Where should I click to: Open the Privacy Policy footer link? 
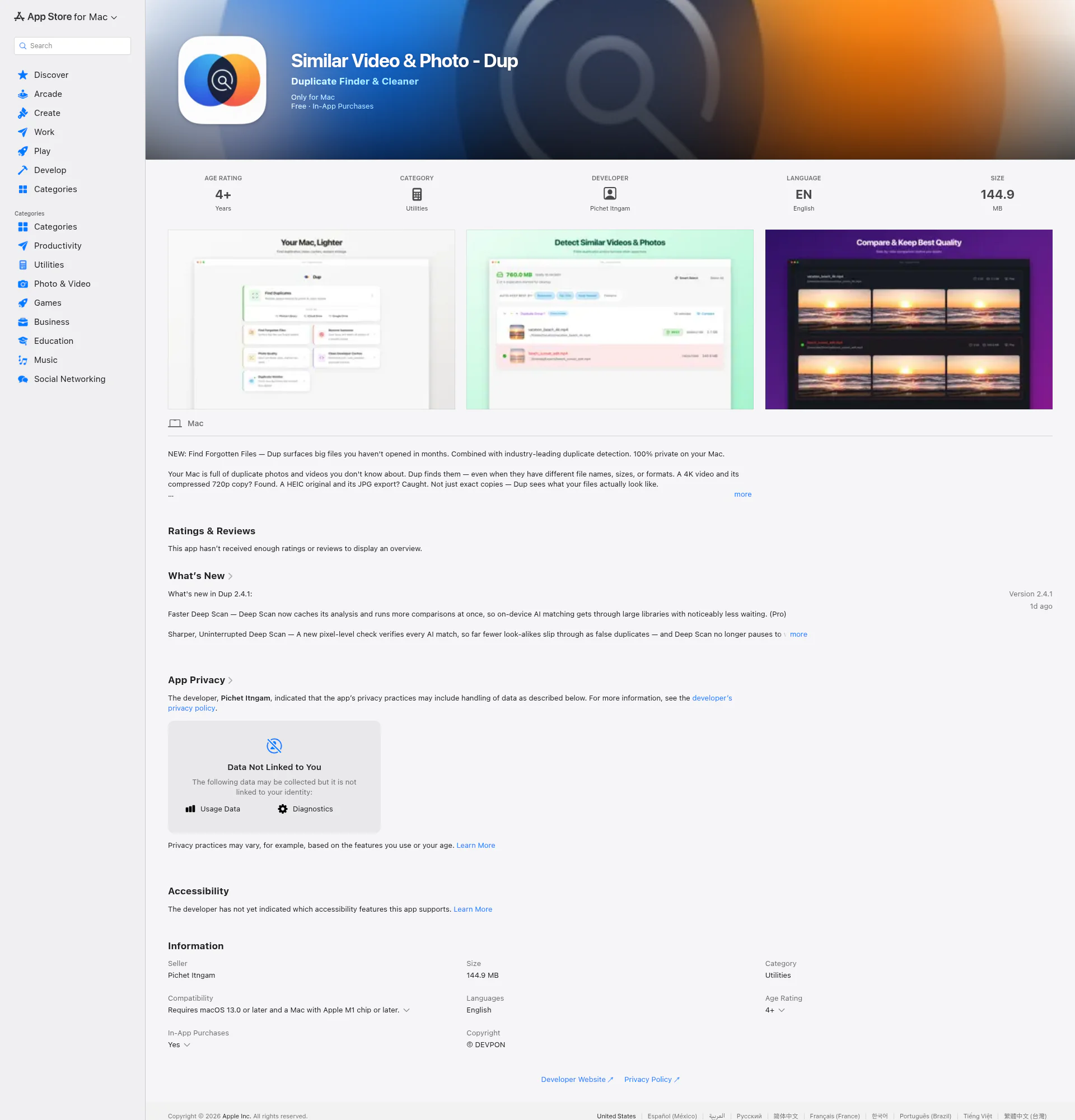click(x=652, y=1080)
